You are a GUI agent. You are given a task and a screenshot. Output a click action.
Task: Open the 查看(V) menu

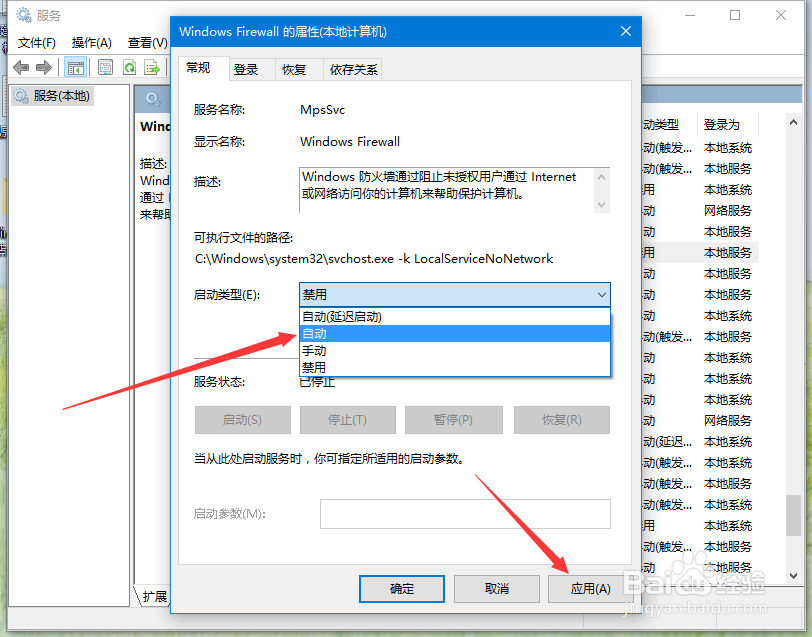(148, 42)
